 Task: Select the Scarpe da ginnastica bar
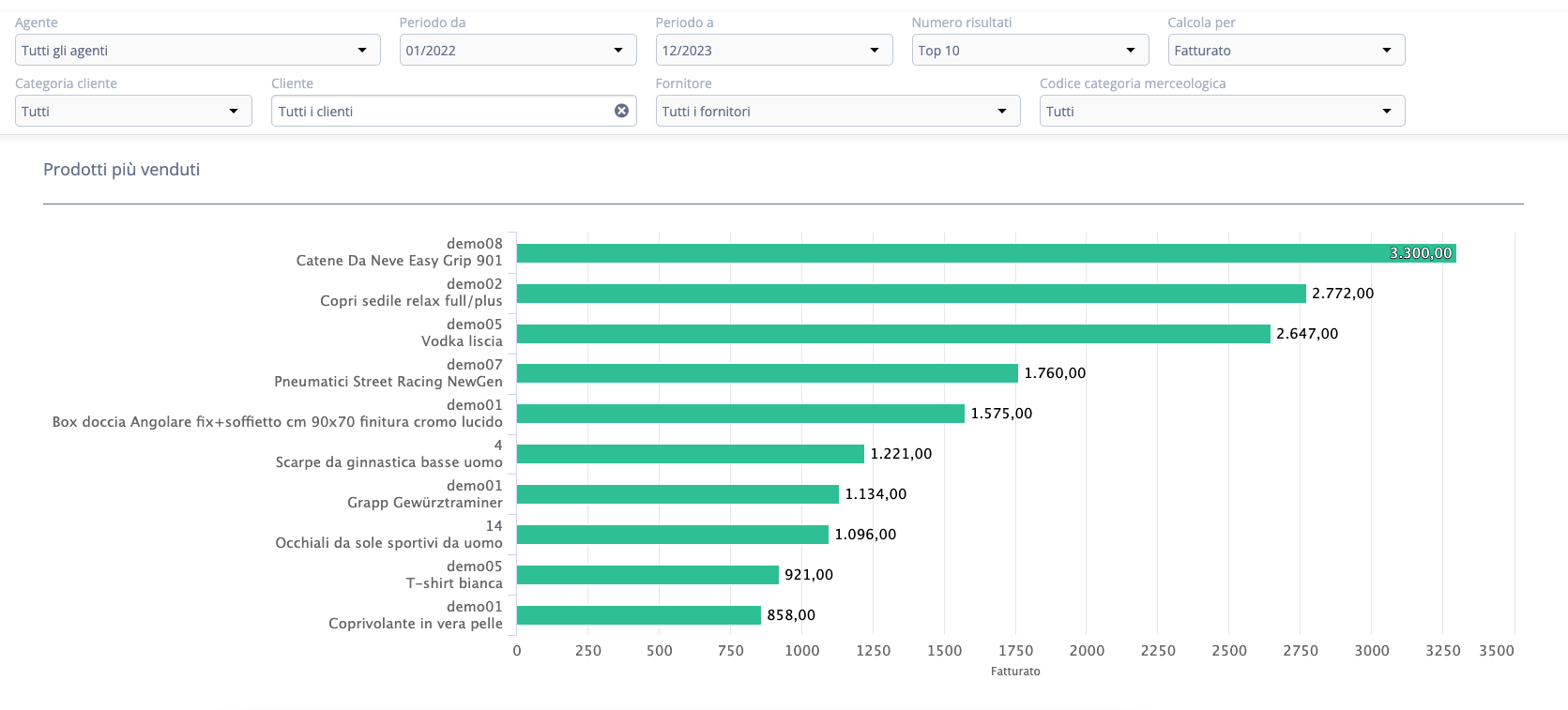coord(690,454)
